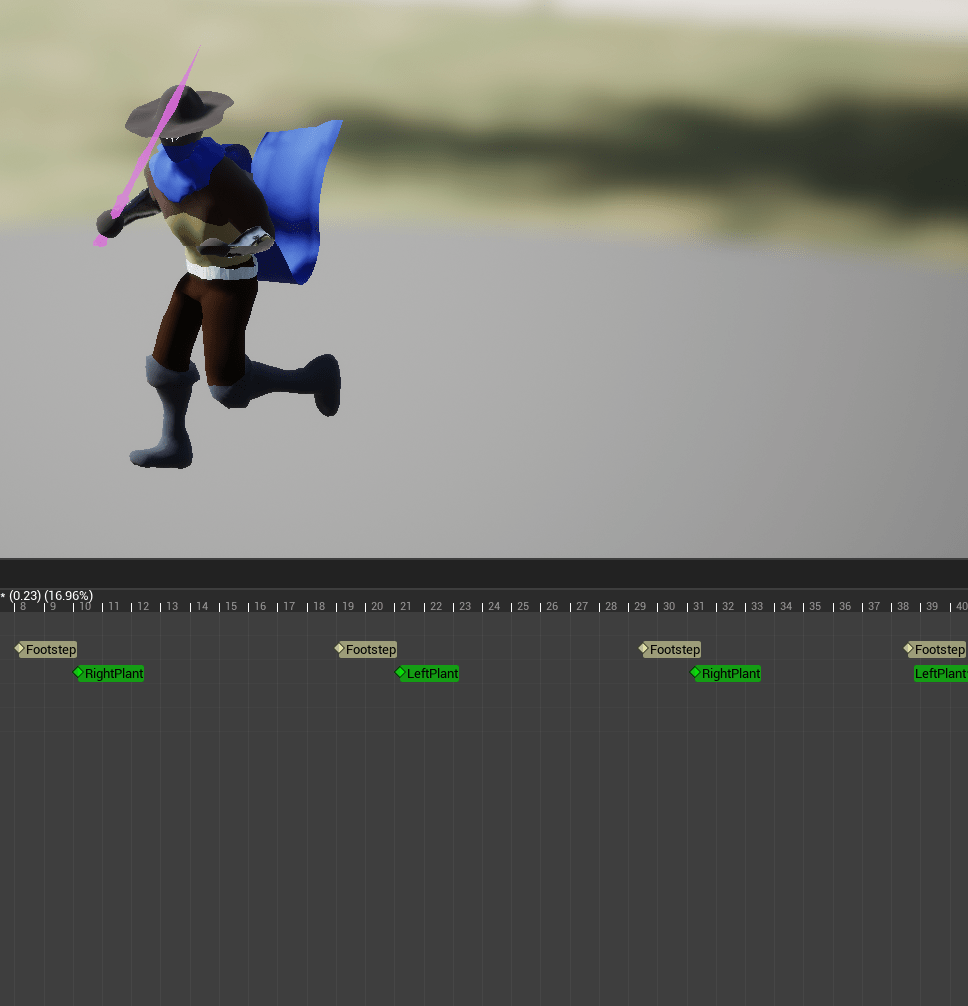The height and width of the screenshot is (1006, 968).
Task: Select the Footstep label near frame 19
Action: (x=371, y=650)
